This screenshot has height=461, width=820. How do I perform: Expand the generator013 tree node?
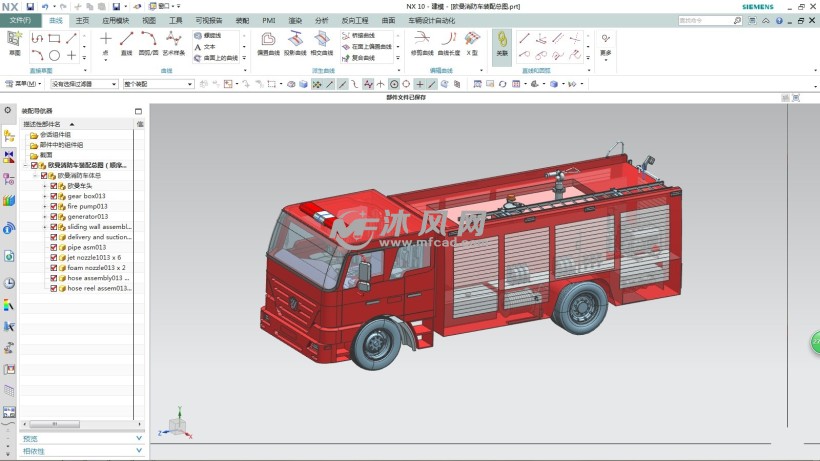click(45, 216)
